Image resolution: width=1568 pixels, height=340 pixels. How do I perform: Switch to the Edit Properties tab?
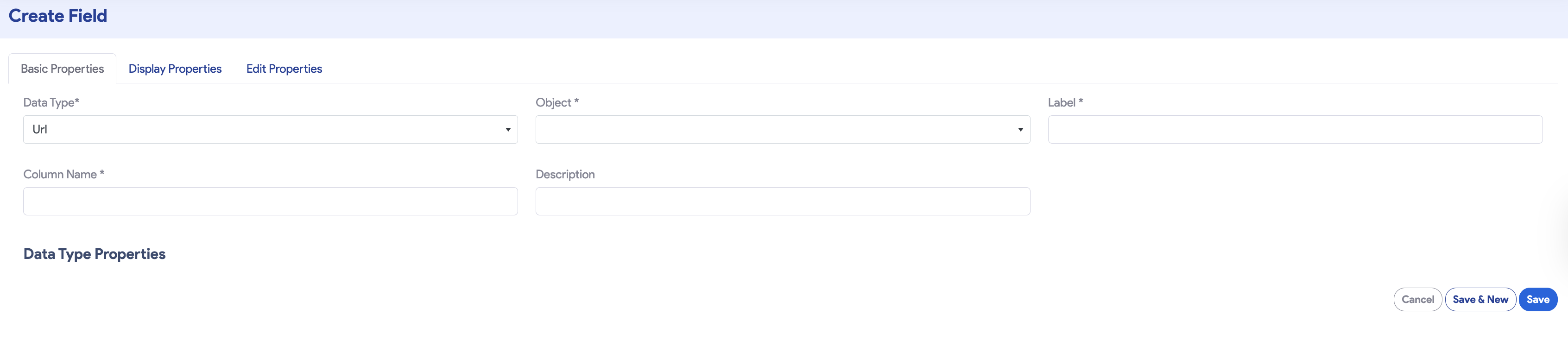click(x=284, y=68)
